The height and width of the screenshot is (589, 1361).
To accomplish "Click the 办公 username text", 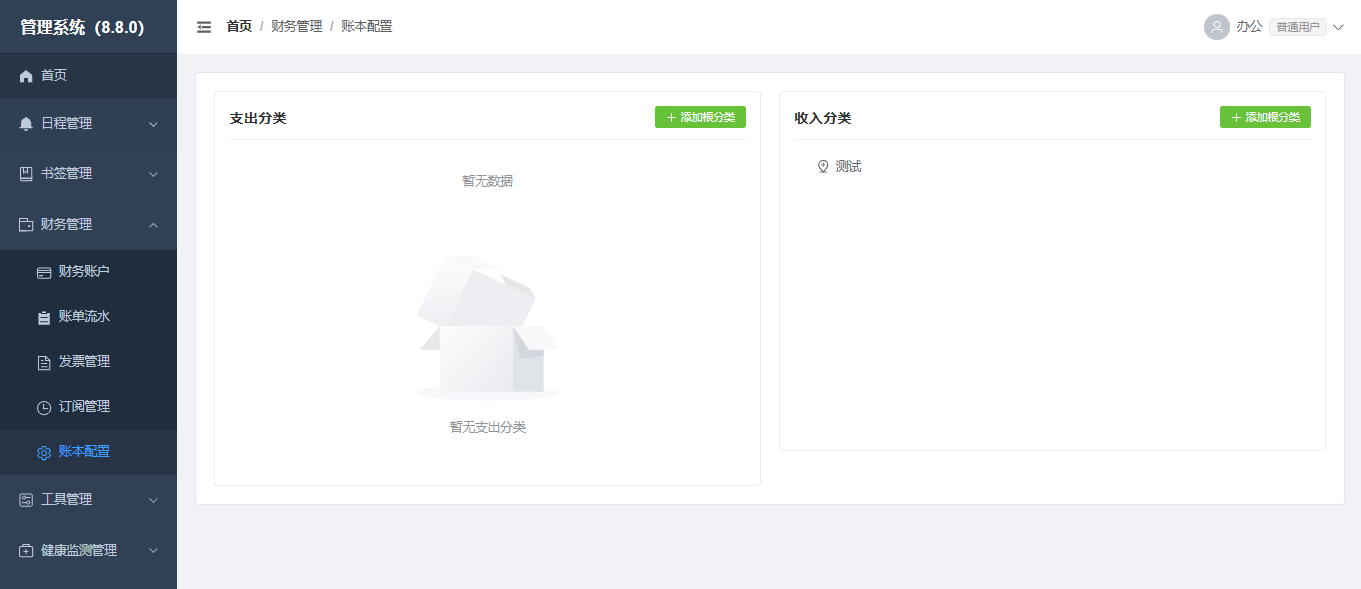I will tap(1249, 27).
